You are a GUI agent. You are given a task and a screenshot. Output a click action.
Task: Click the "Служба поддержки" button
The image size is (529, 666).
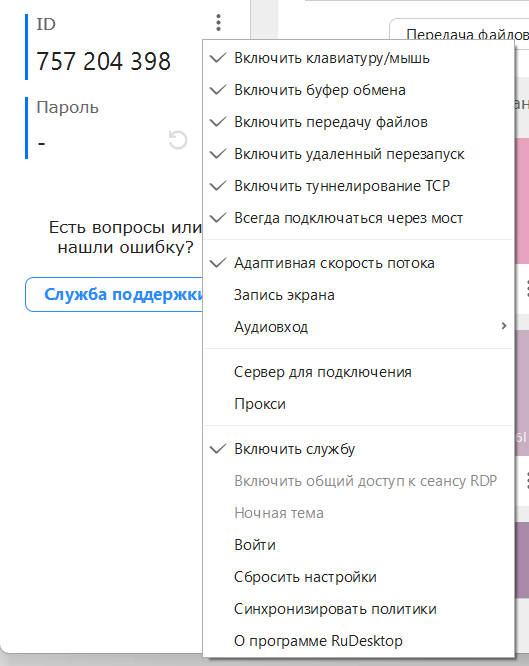(x=114, y=294)
